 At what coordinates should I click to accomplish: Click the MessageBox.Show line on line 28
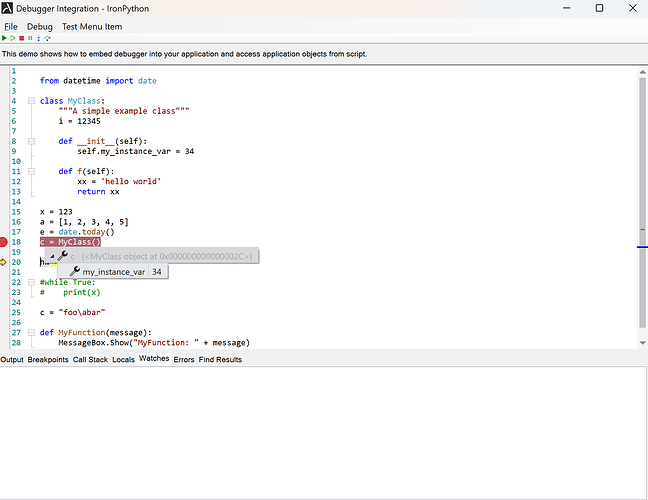[154, 343]
